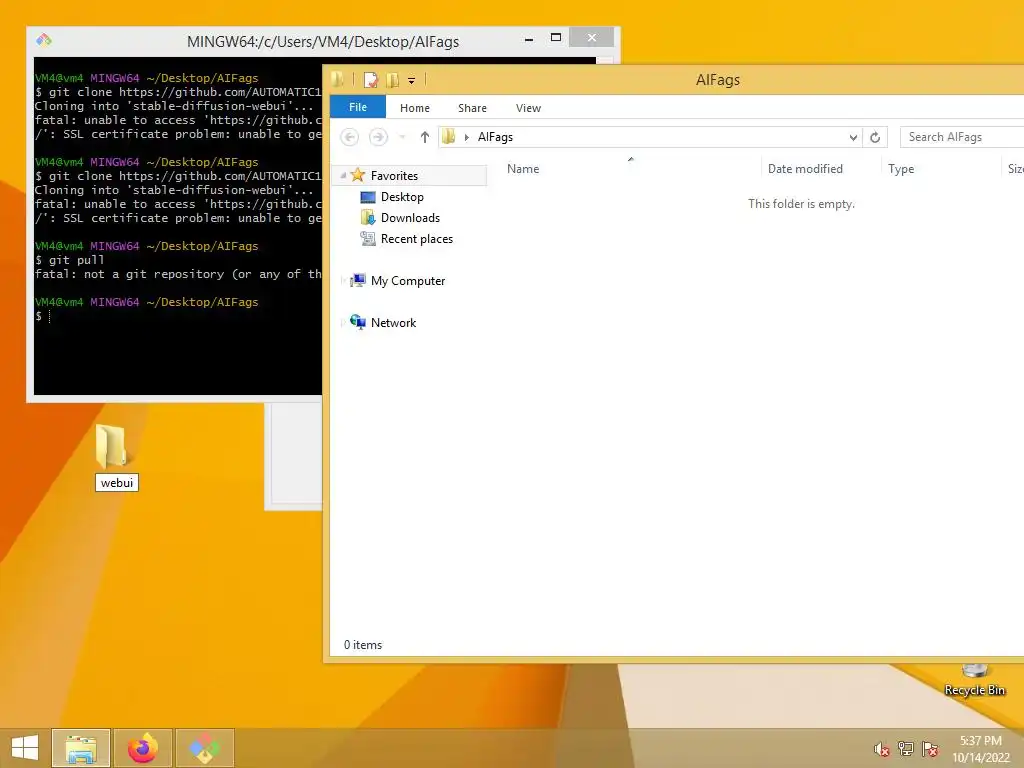Minimize the MINGW64 terminal window

click(x=529, y=39)
